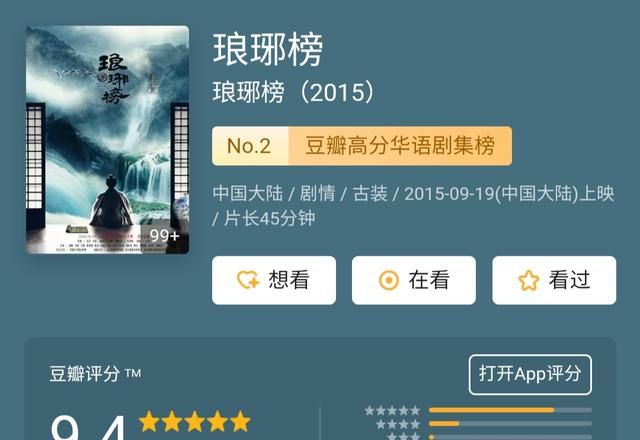
Task: Mark the show as 看过
Action: (554, 280)
